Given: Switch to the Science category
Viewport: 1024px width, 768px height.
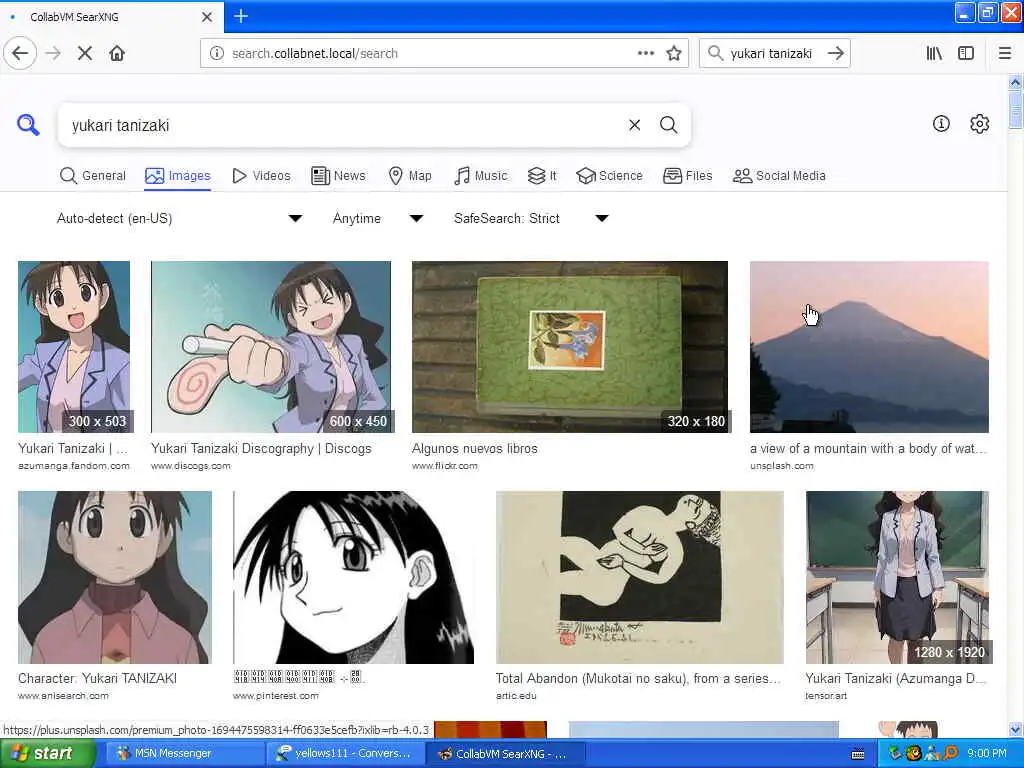Looking at the screenshot, I should [x=610, y=176].
